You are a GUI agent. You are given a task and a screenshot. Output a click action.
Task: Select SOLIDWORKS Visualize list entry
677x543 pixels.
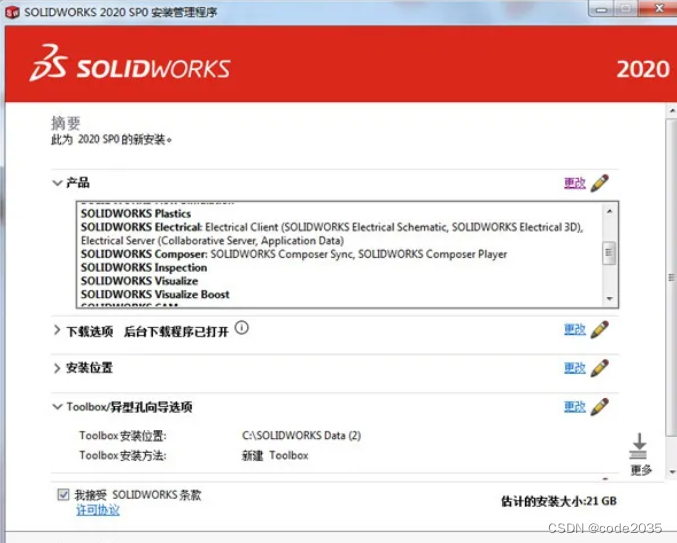point(139,281)
